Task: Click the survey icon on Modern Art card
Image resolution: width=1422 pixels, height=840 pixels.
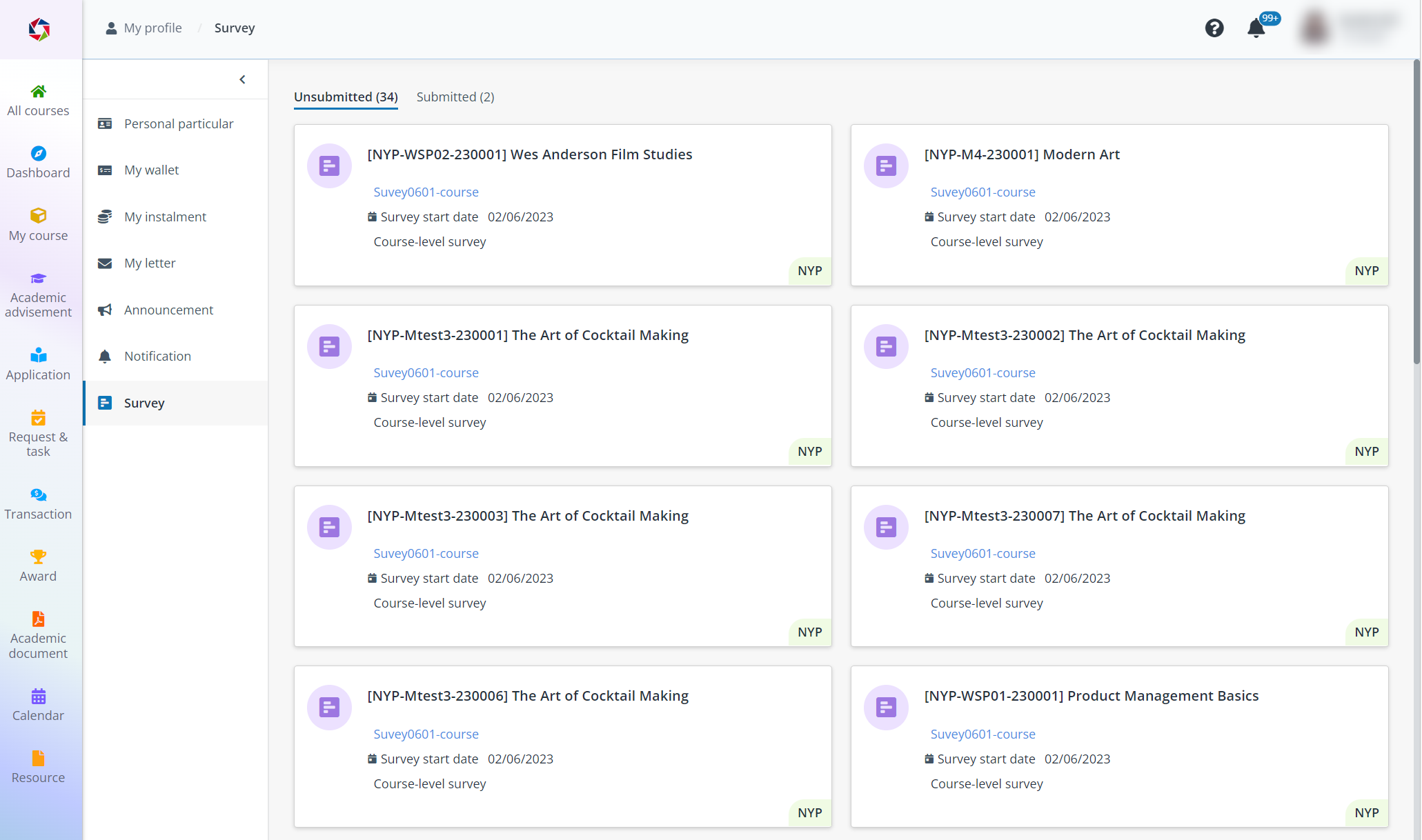Action: tap(886, 166)
